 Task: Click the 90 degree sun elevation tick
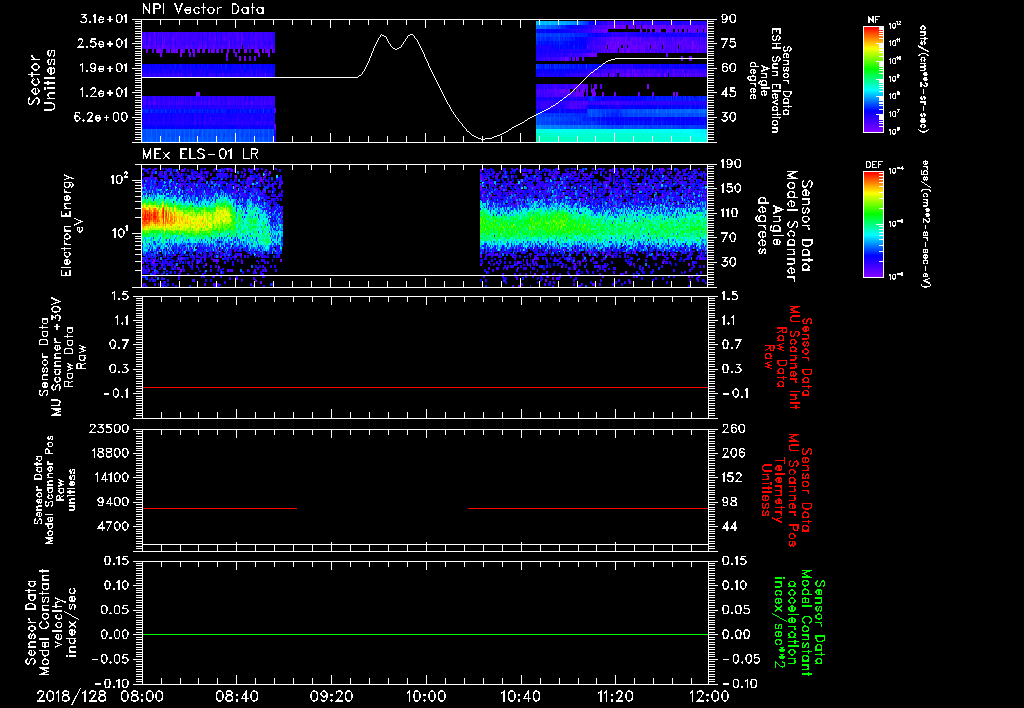pos(729,19)
